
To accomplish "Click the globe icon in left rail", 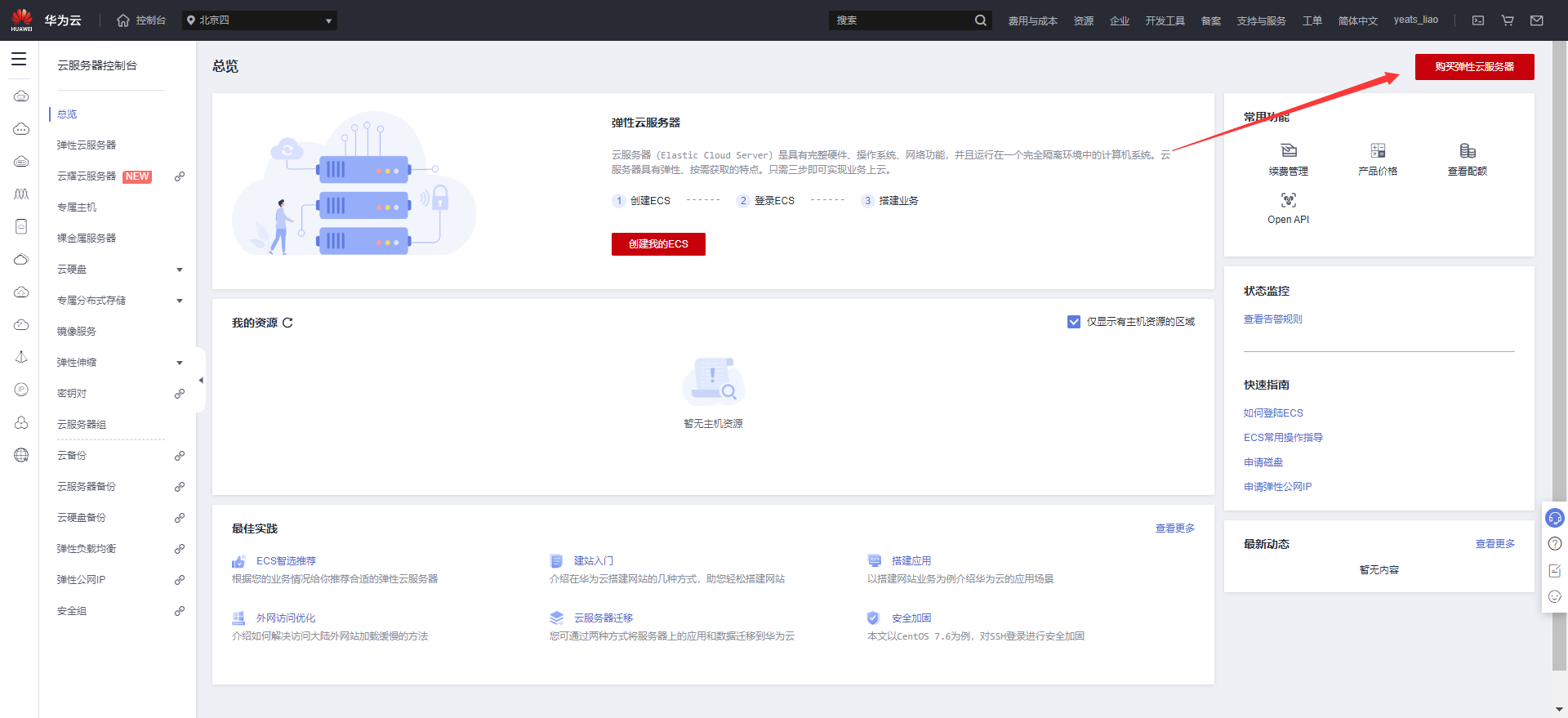I will pos(21,455).
